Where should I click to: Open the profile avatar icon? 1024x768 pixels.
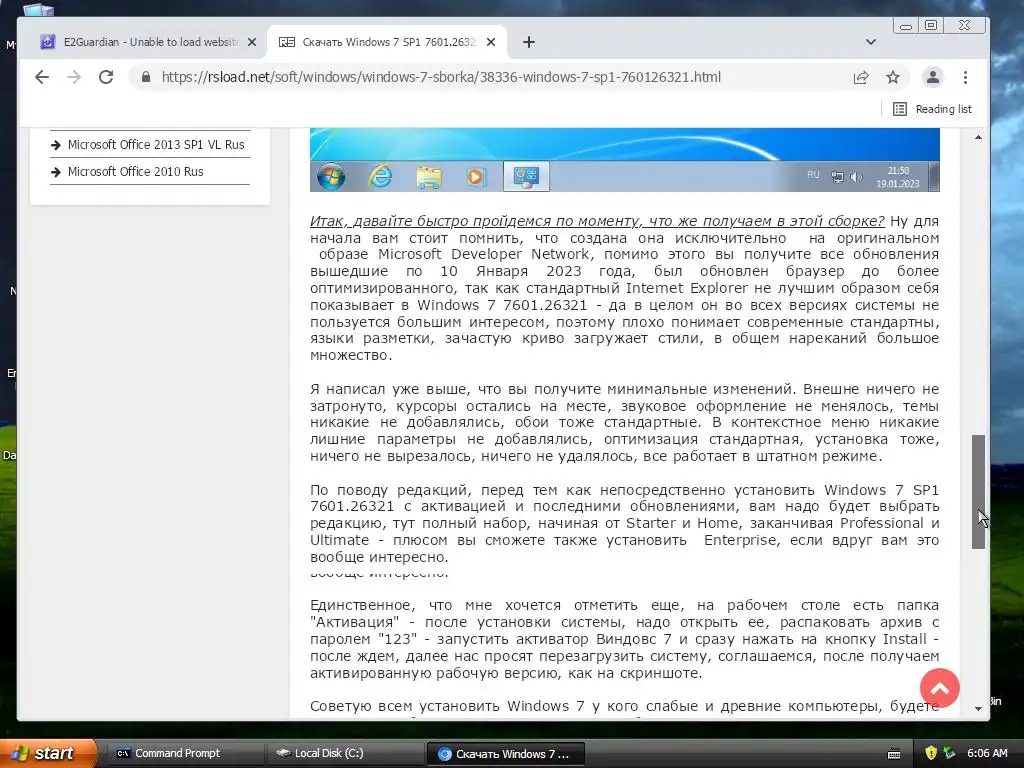coord(933,77)
